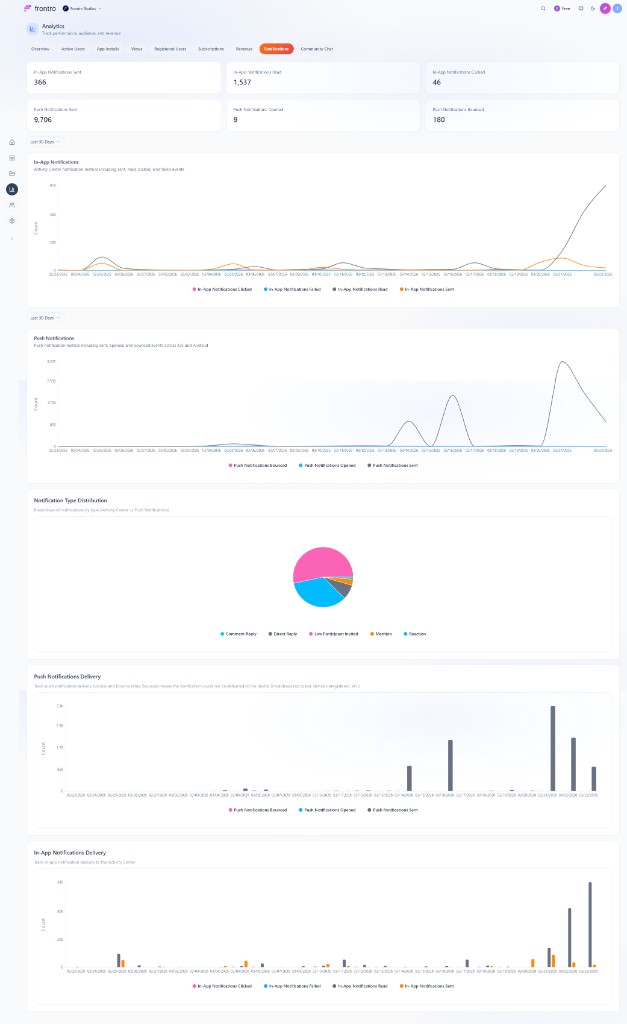Switch to the Active Users tab

(x=73, y=48)
